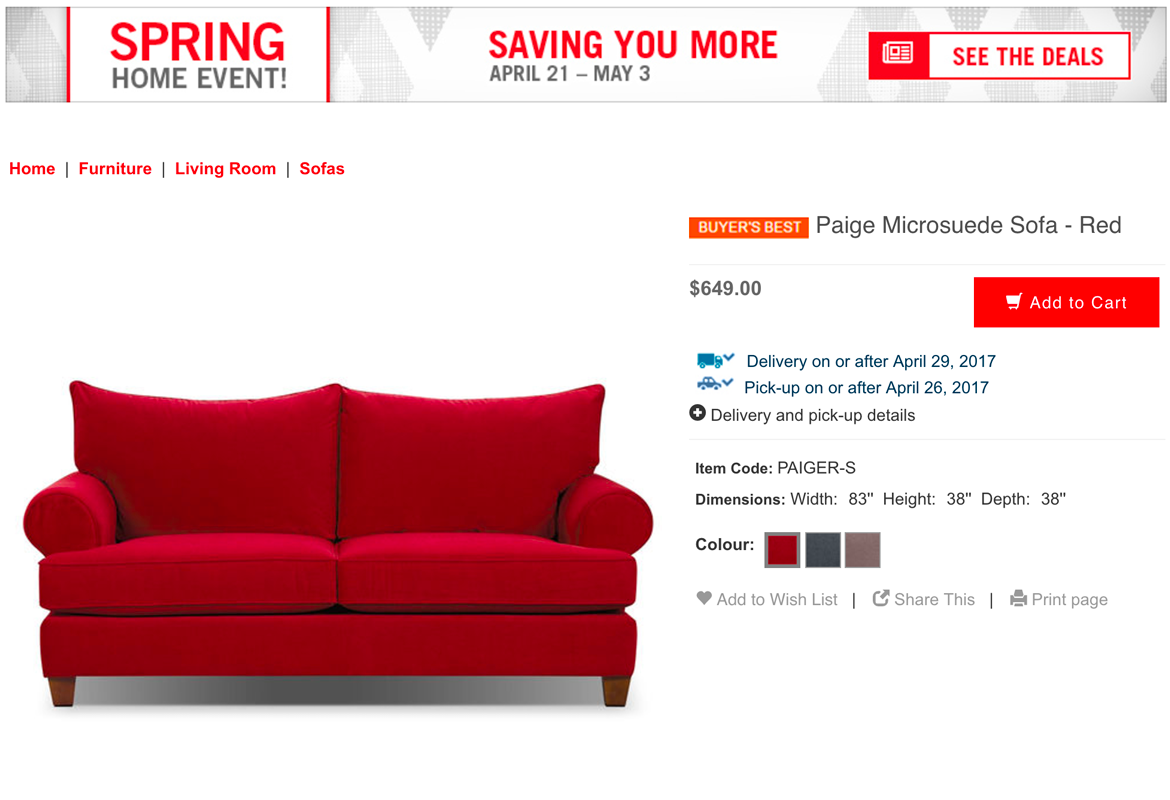Select the taupe brown colour swatch
1170x800 pixels.
click(x=863, y=550)
